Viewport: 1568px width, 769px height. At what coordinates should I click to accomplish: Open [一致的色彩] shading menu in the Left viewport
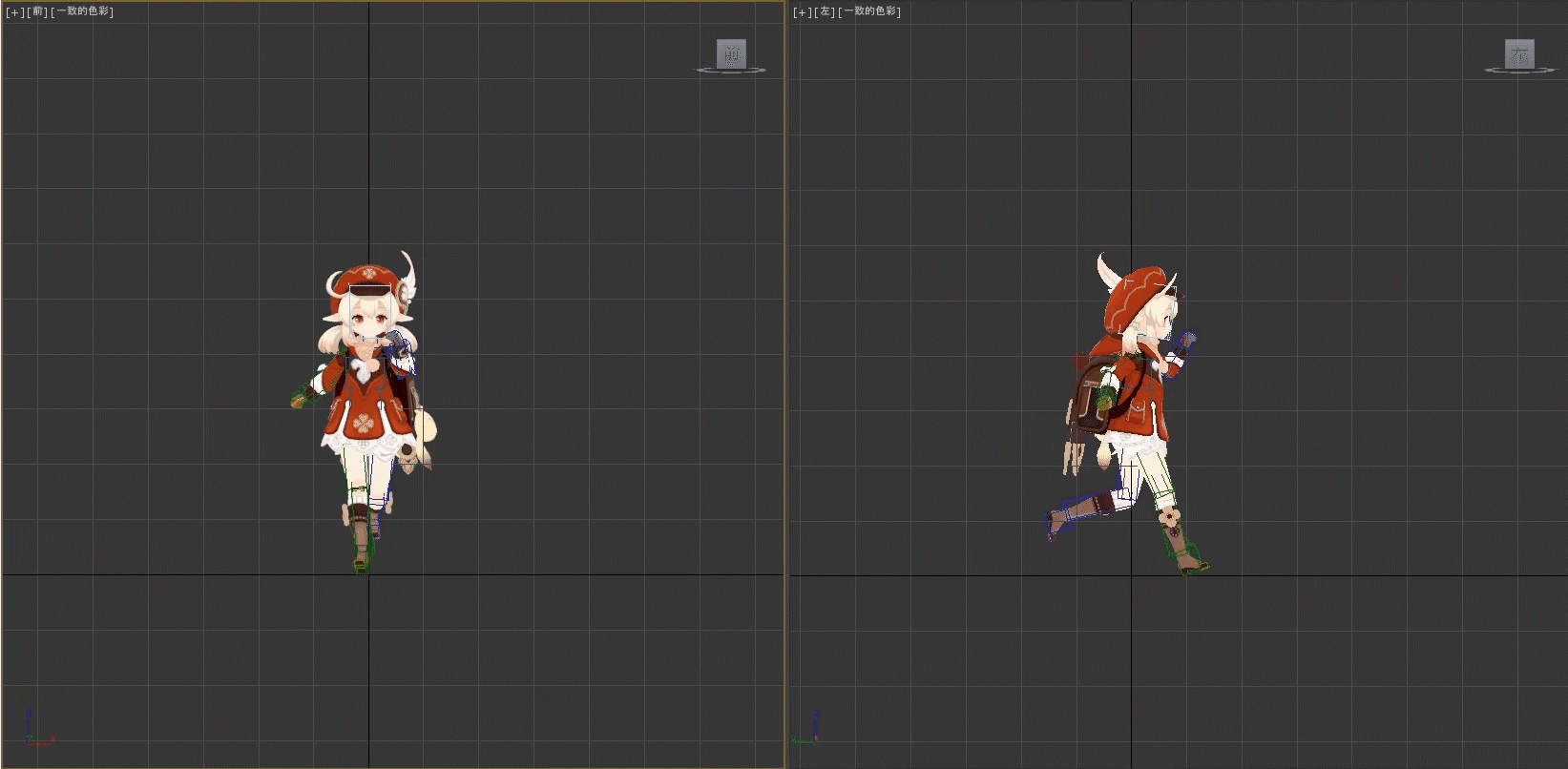click(869, 11)
